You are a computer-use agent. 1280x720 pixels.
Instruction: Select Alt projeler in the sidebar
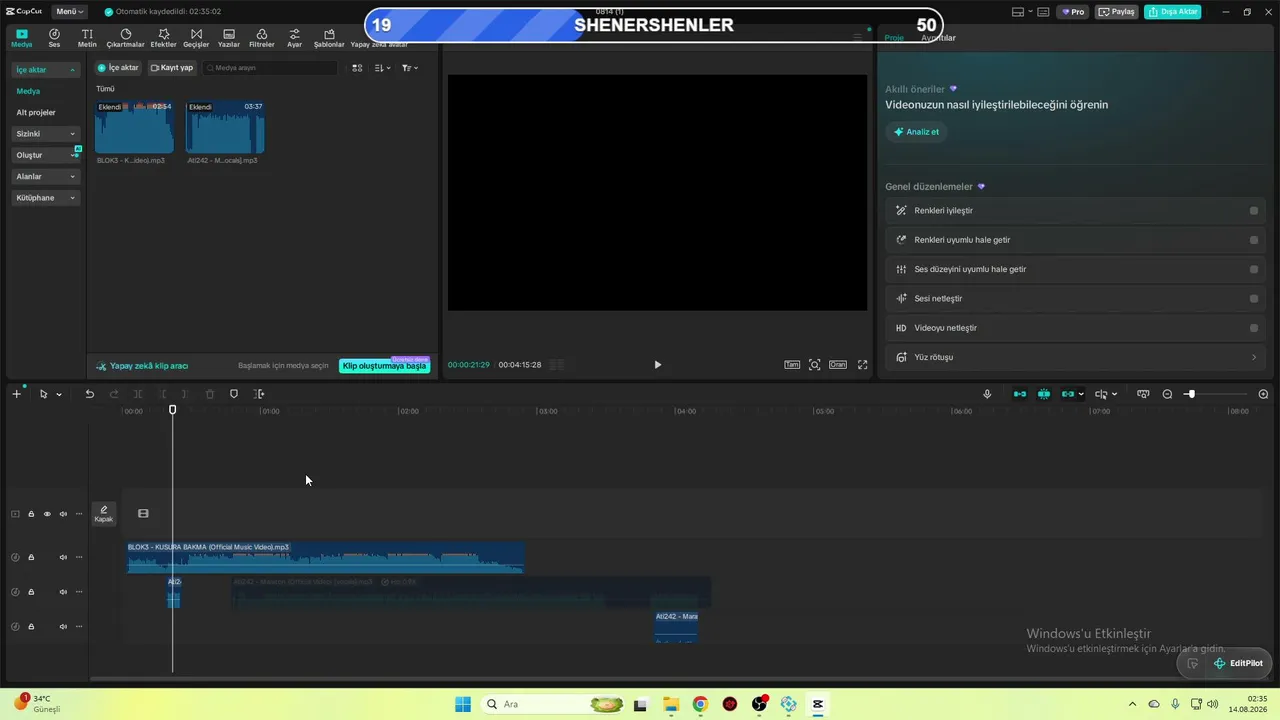pos(36,112)
